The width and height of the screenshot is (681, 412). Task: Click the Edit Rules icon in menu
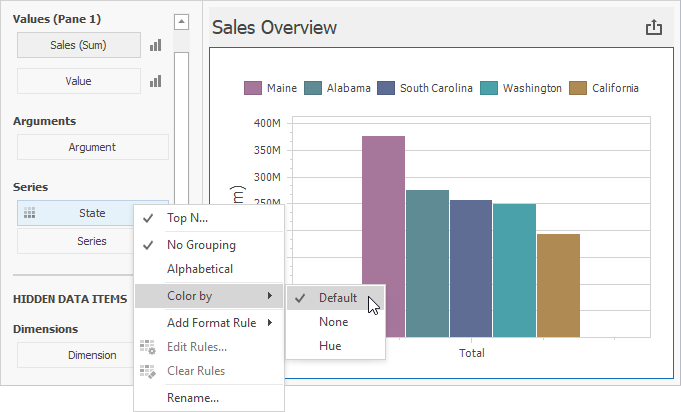pyautogui.click(x=148, y=347)
